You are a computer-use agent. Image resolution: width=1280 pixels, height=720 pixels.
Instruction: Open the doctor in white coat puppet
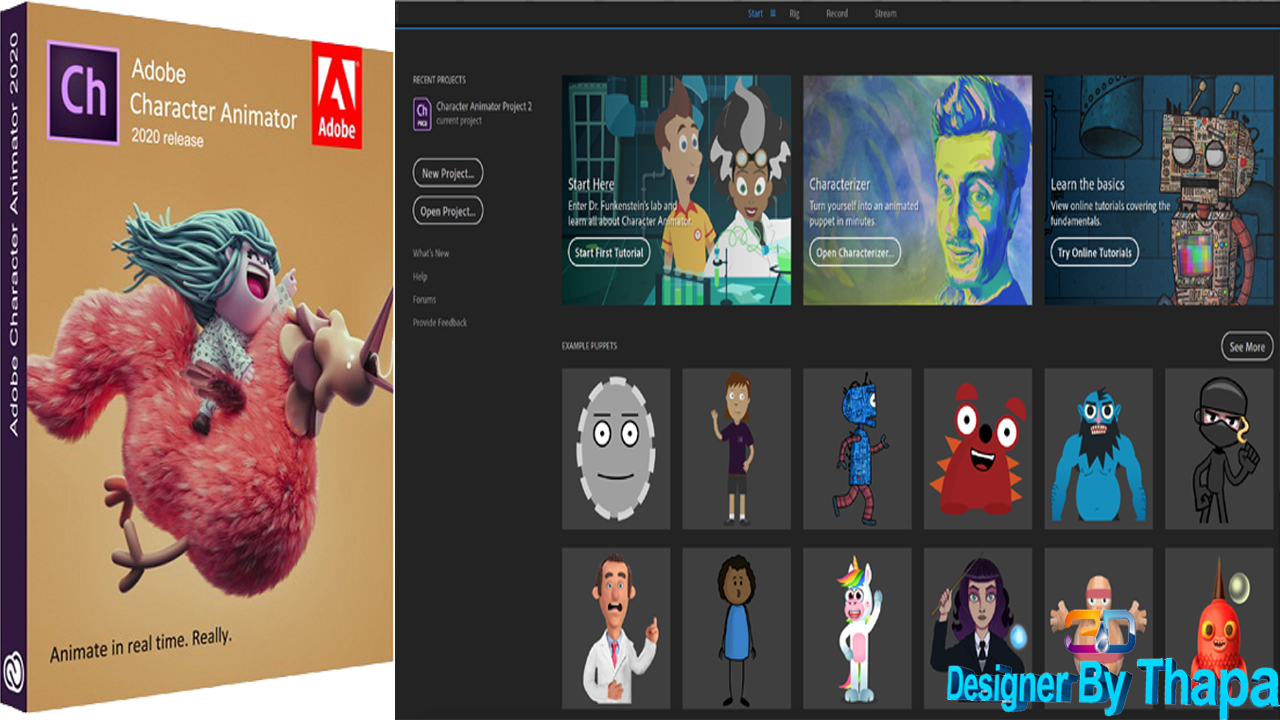(x=616, y=628)
